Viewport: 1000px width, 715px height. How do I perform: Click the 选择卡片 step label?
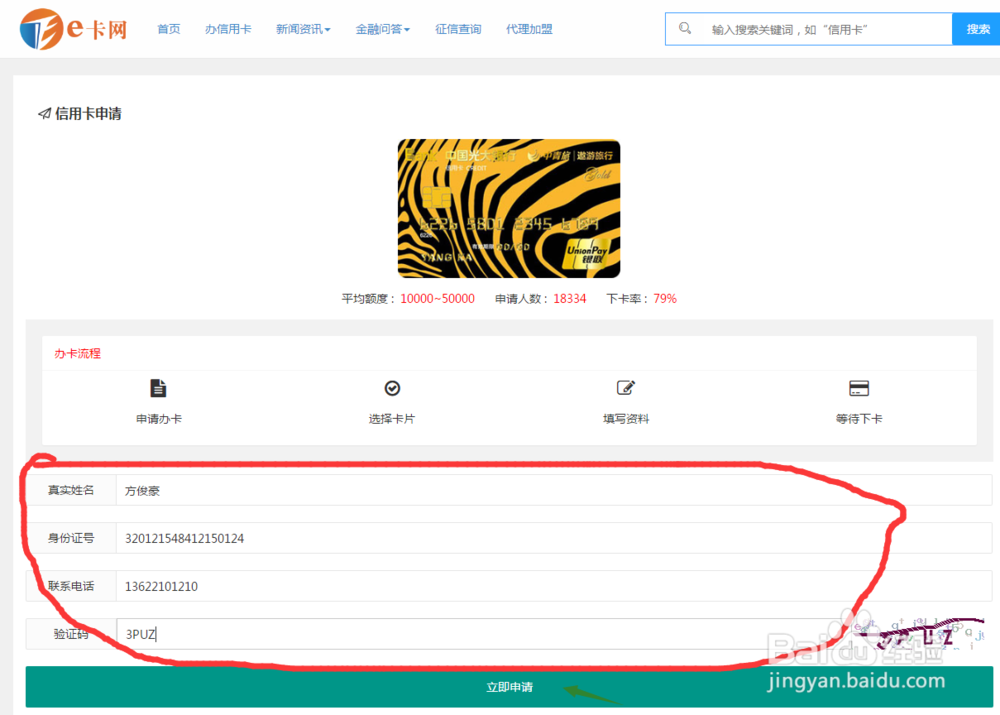(x=392, y=419)
